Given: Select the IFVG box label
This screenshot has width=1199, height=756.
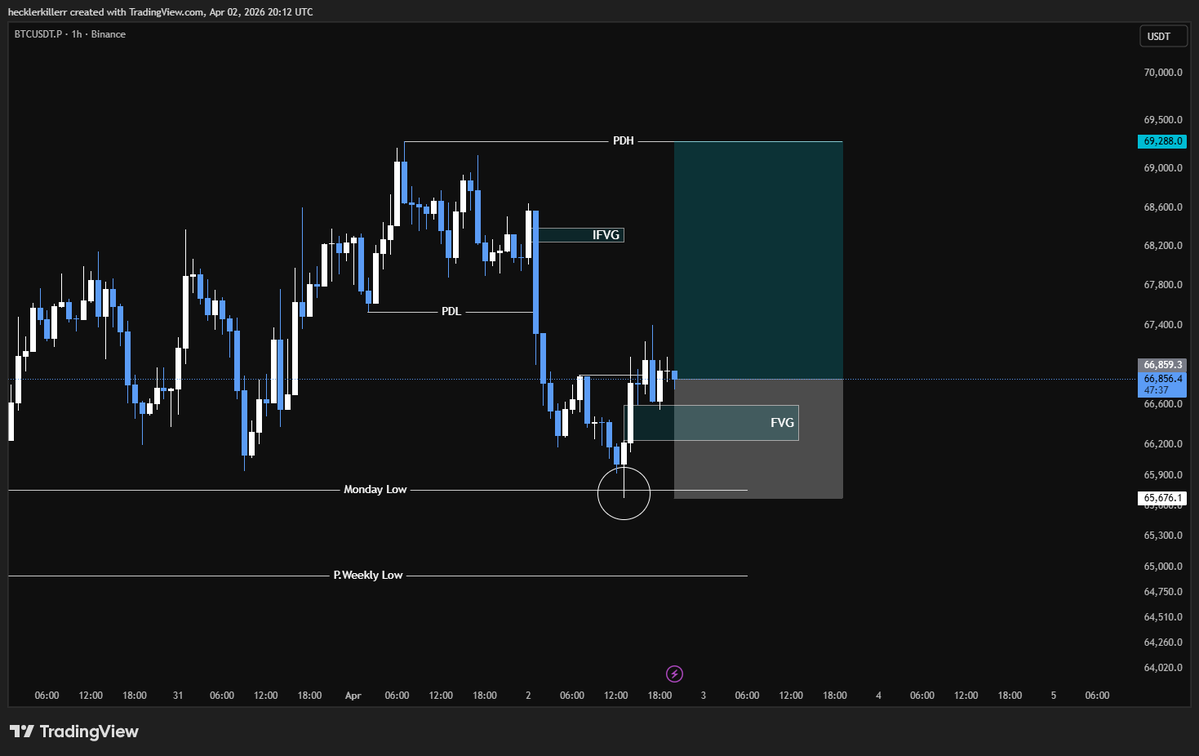Looking at the screenshot, I should click(x=606, y=235).
